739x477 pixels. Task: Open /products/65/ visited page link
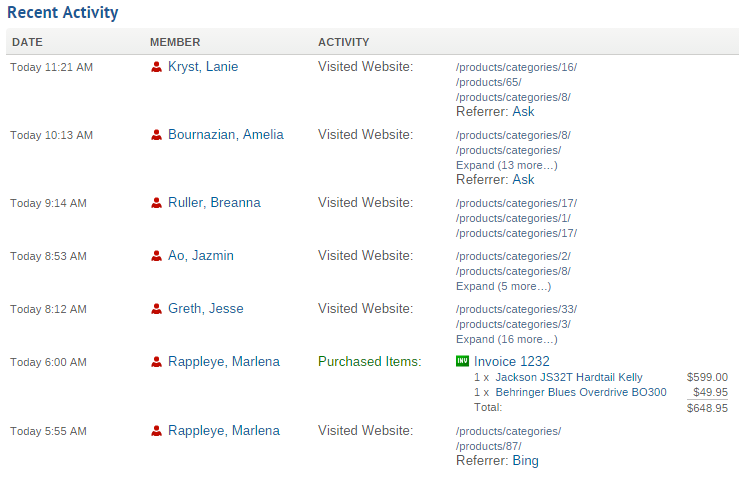click(x=489, y=82)
